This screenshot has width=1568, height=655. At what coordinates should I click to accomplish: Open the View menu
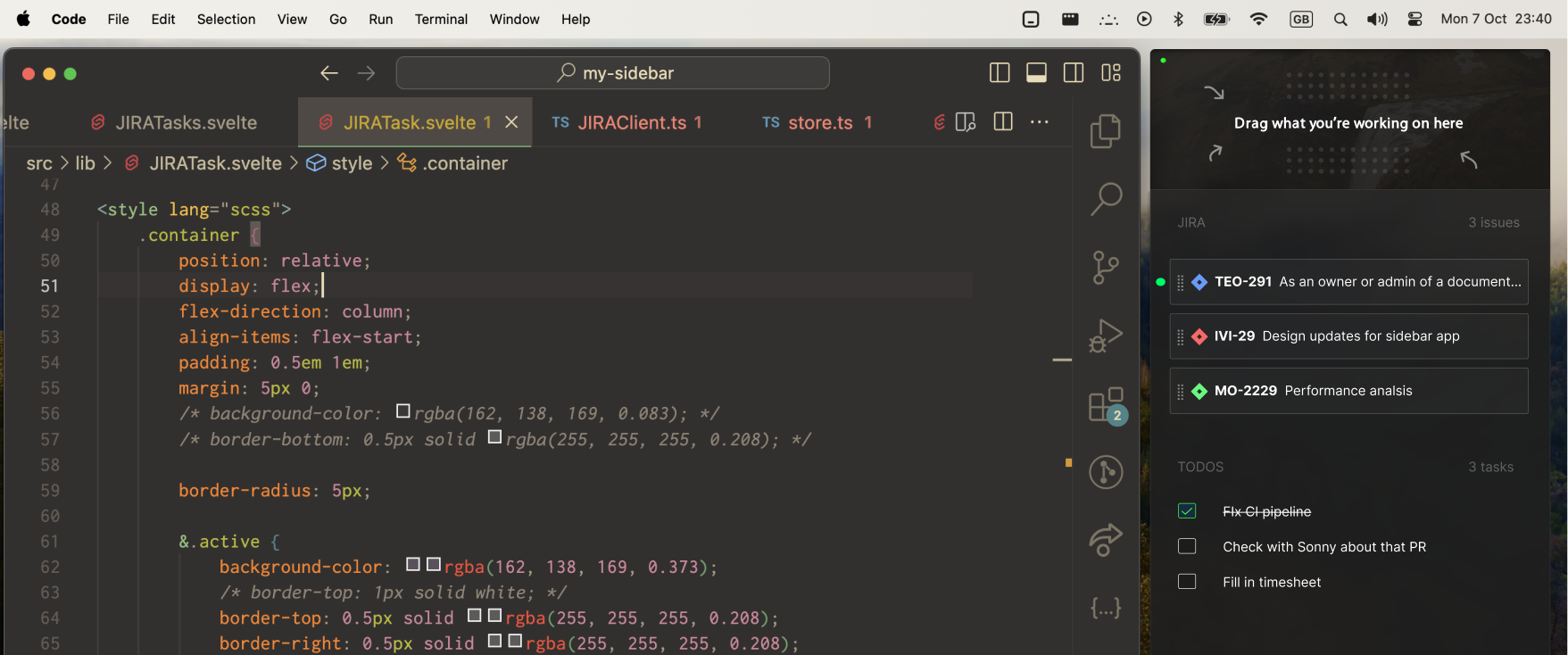tap(292, 19)
